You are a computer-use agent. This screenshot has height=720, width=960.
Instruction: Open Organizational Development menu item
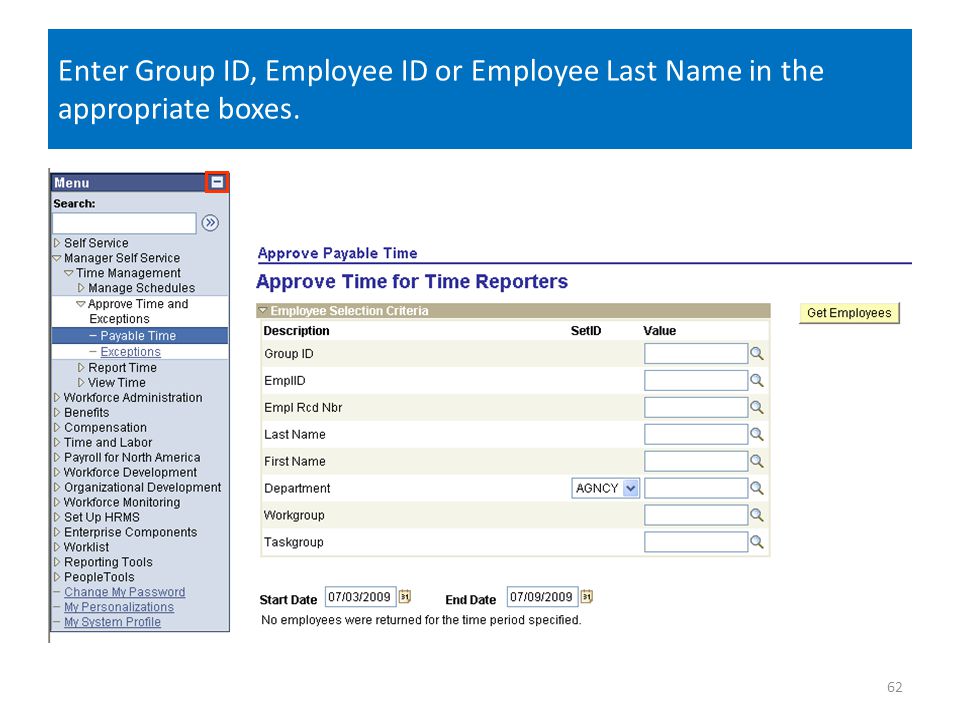142,487
